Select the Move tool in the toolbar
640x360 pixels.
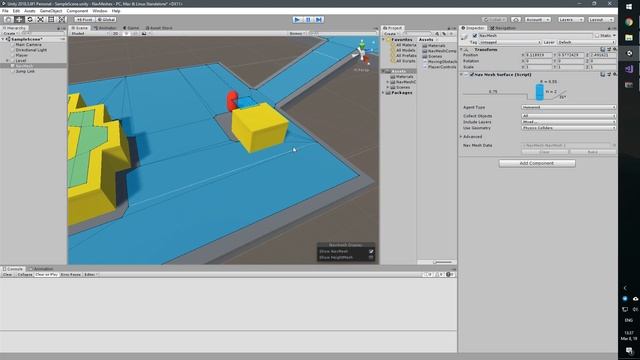pos(19,20)
